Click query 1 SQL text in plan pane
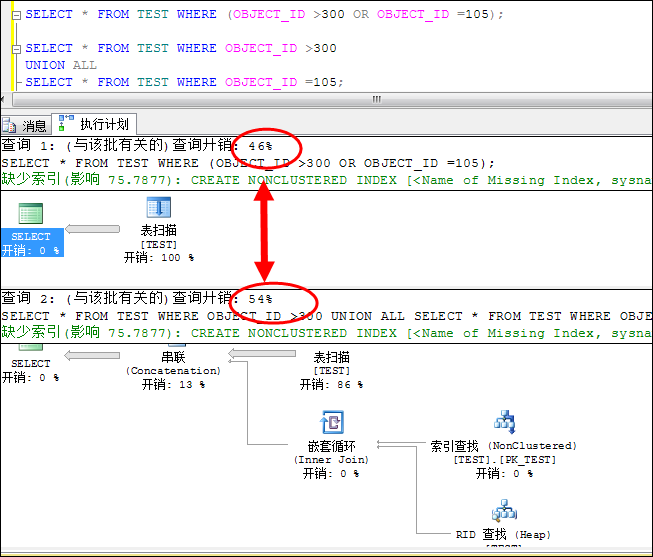 click(x=248, y=163)
